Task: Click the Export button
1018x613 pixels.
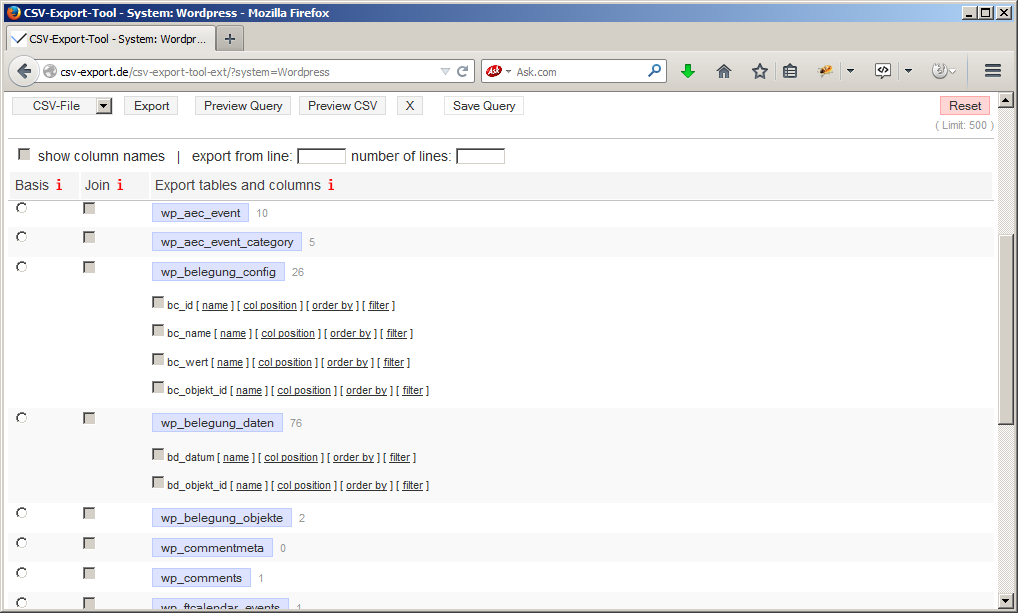Action: (x=151, y=106)
